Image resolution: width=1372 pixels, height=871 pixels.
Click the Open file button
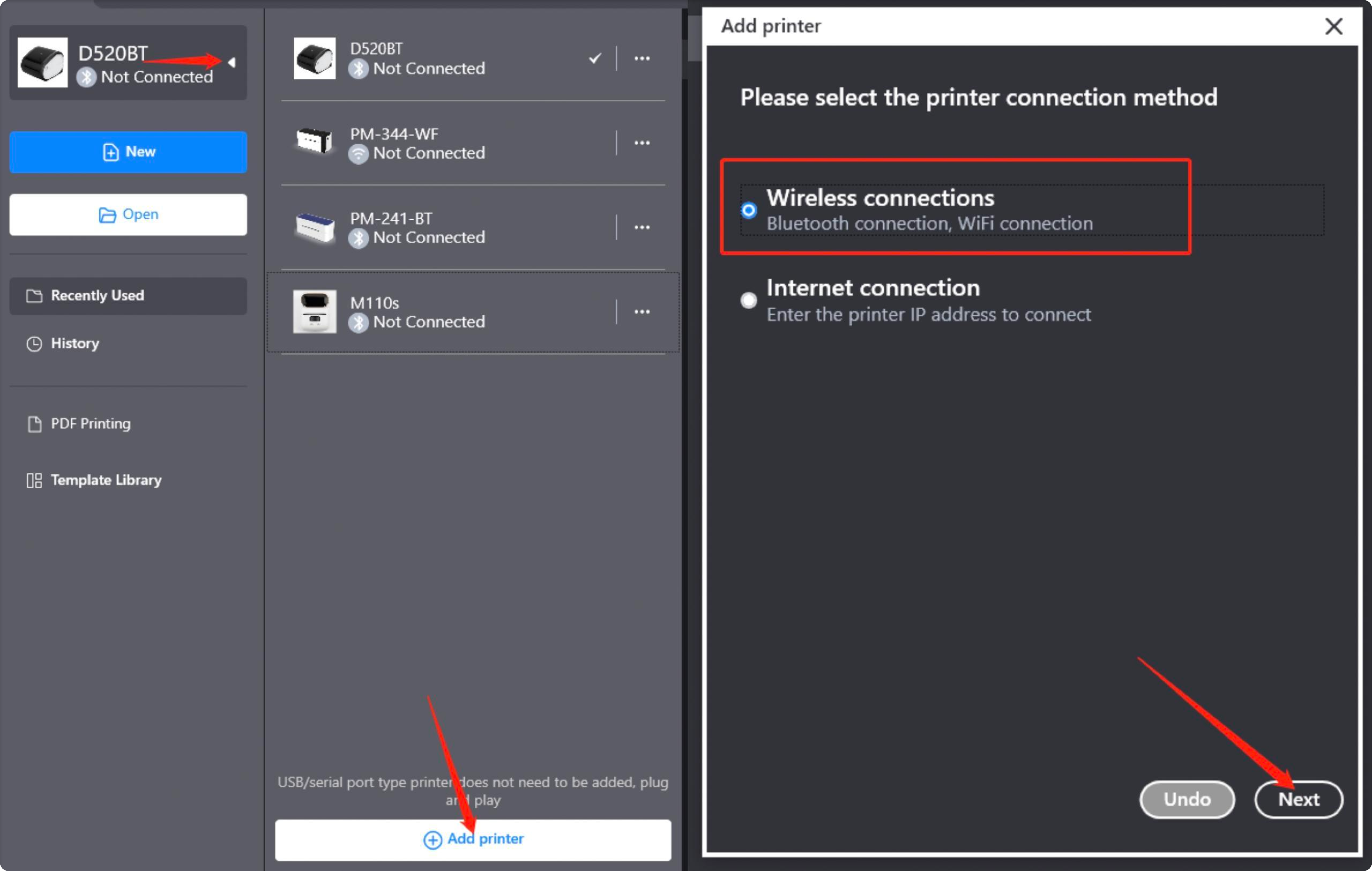128,215
